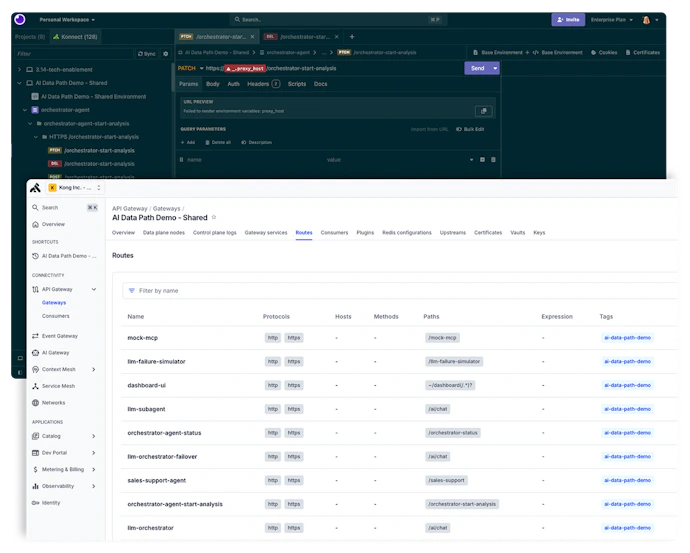Toggle Bulk Edit for query parameters
Image resolution: width=690 pixels, height=553 pixels.
470,129
